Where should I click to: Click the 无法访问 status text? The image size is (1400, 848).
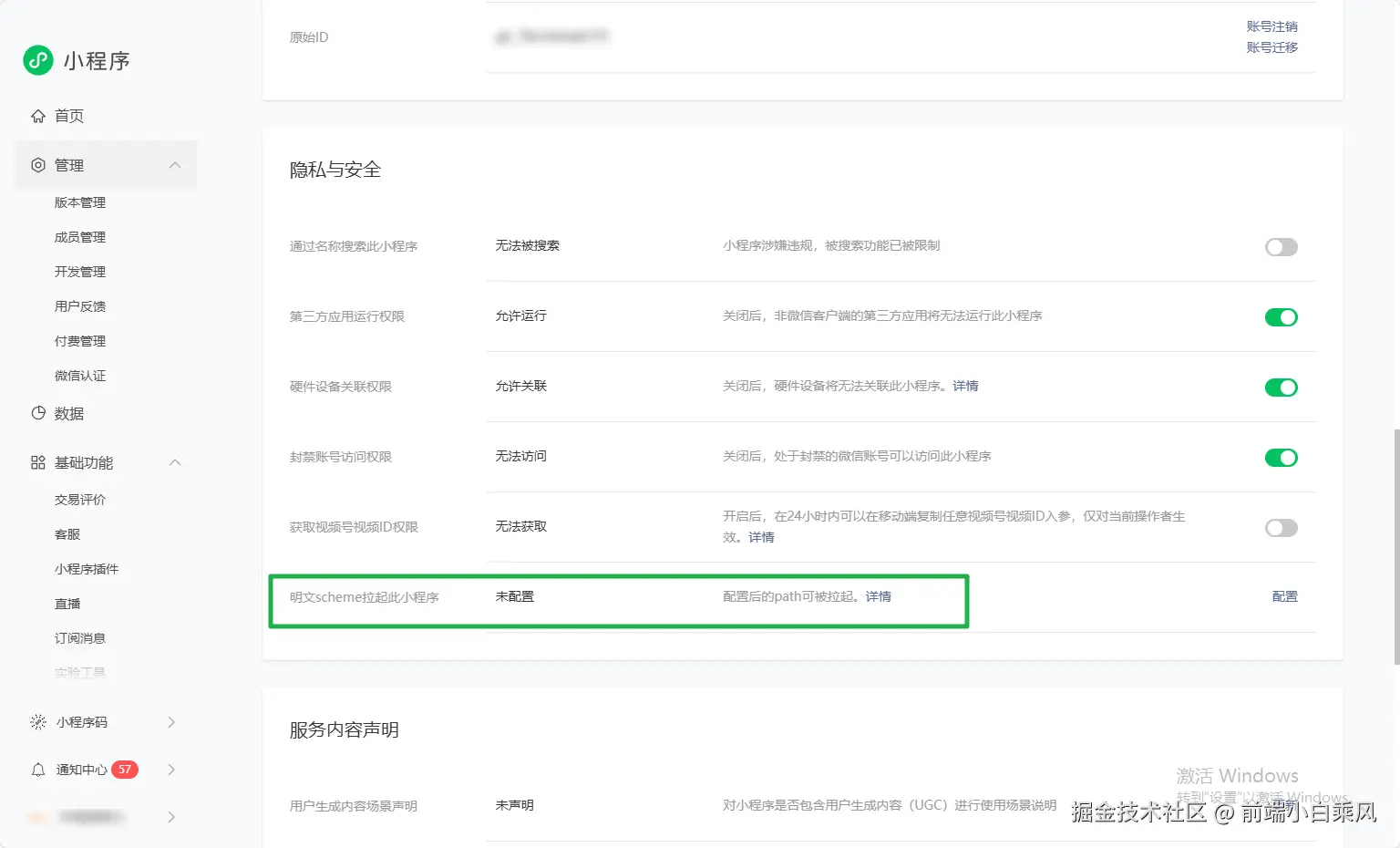pos(521,456)
